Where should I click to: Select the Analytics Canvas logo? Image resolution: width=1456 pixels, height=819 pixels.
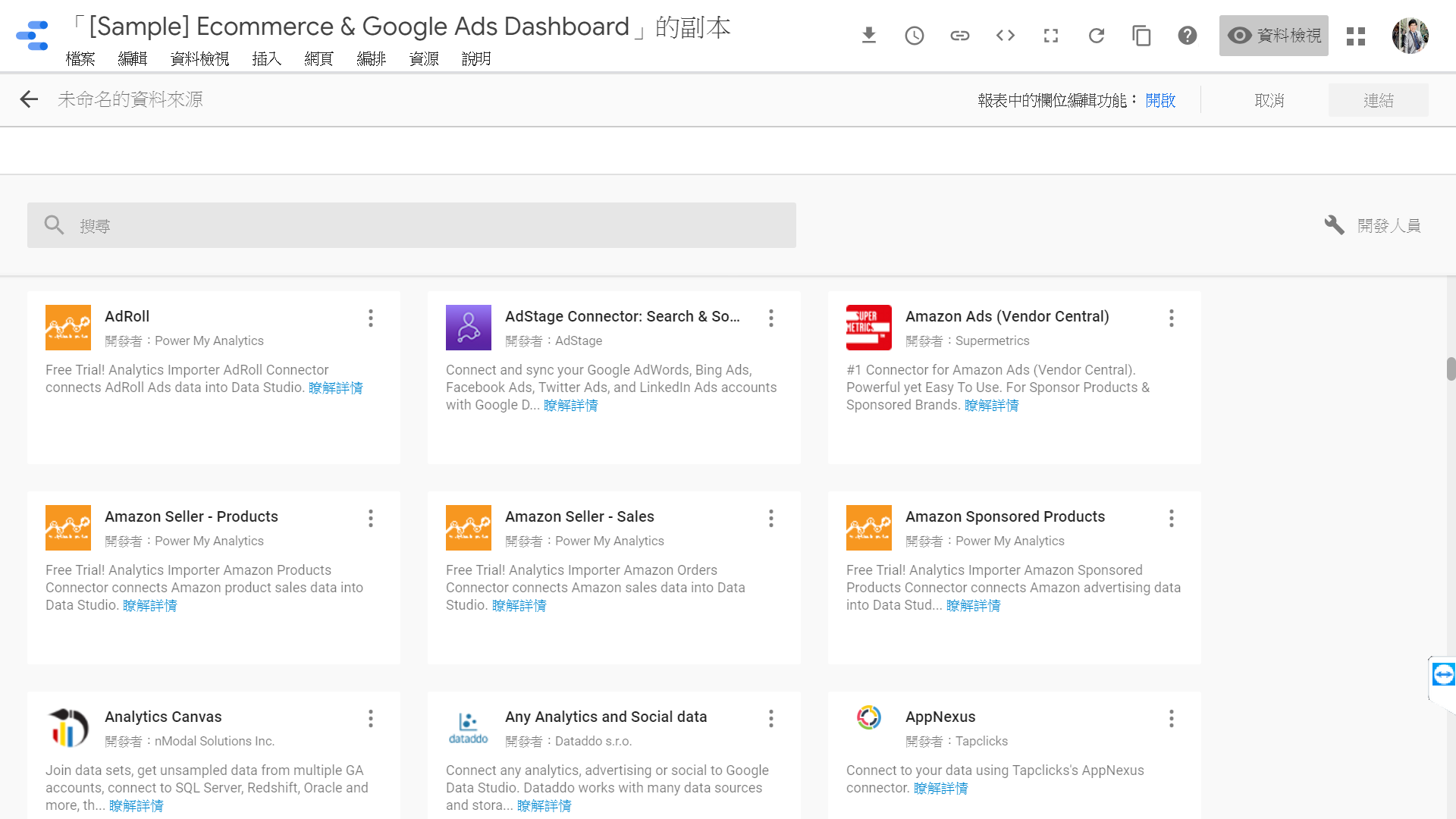pos(68,728)
